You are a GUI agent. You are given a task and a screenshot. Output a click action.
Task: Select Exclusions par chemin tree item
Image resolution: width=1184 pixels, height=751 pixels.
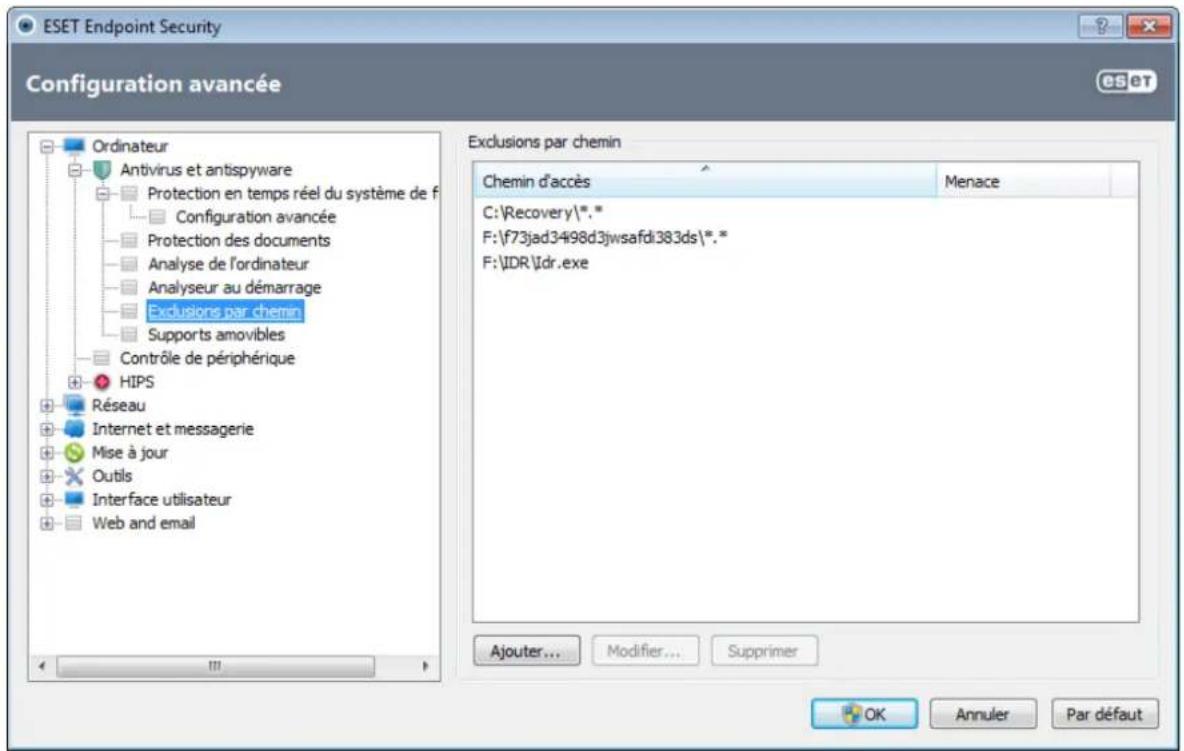tap(225, 311)
